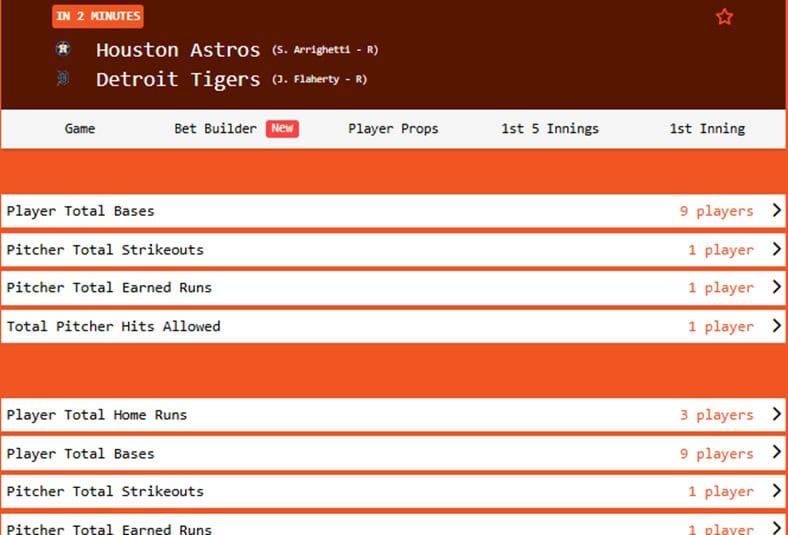Expand second Player Total Bases chevron
The height and width of the screenshot is (535, 788).
776,452
